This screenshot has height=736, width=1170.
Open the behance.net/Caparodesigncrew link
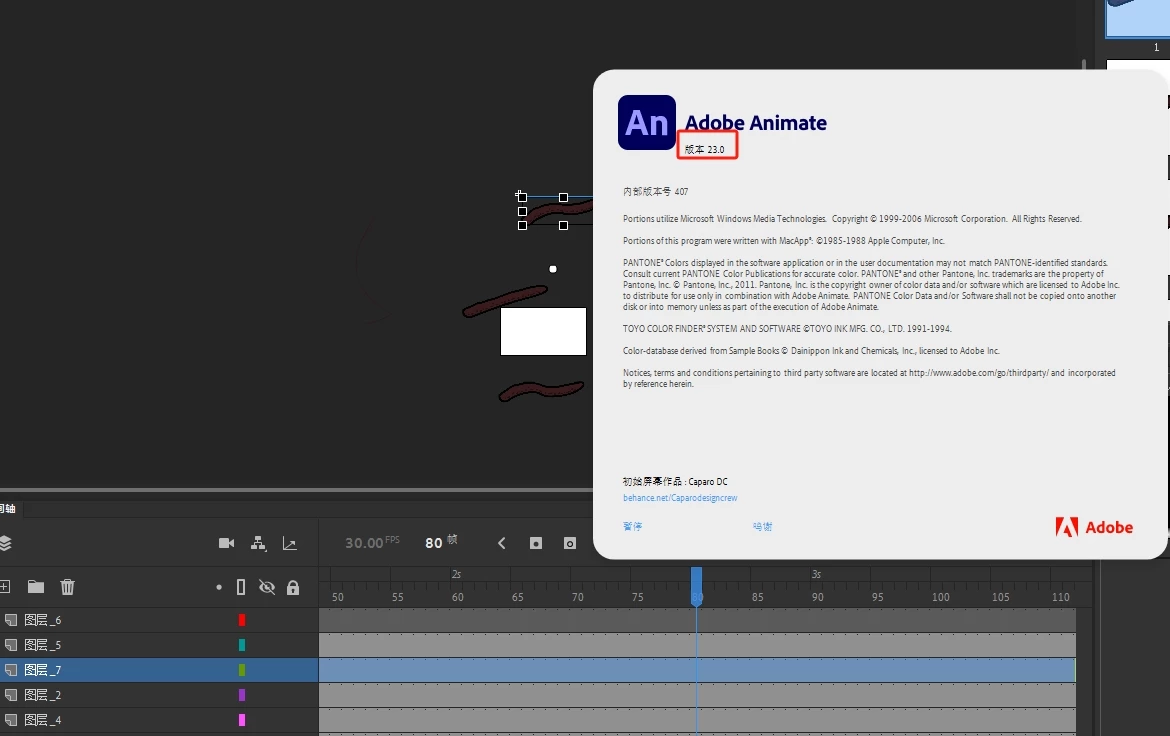click(x=680, y=498)
